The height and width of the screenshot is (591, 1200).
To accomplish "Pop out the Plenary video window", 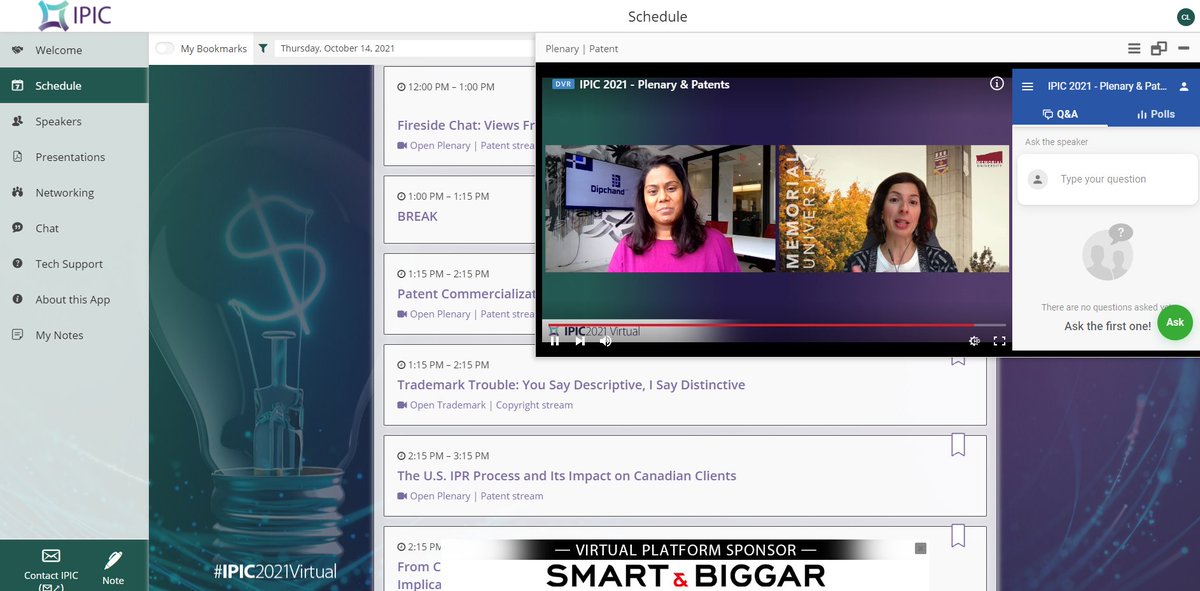I will (x=1159, y=48).
